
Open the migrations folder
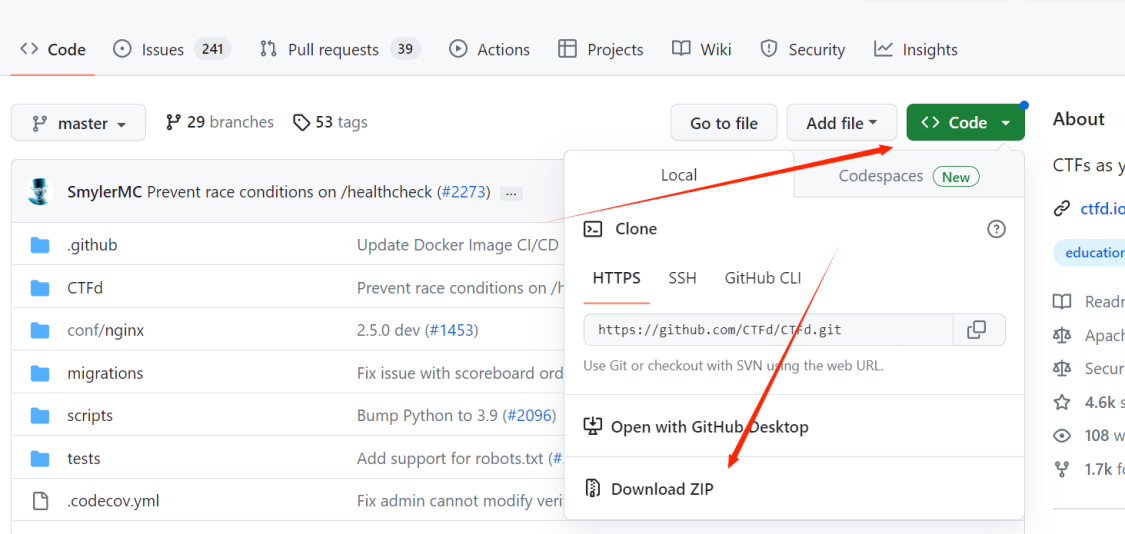click(105, 373)
